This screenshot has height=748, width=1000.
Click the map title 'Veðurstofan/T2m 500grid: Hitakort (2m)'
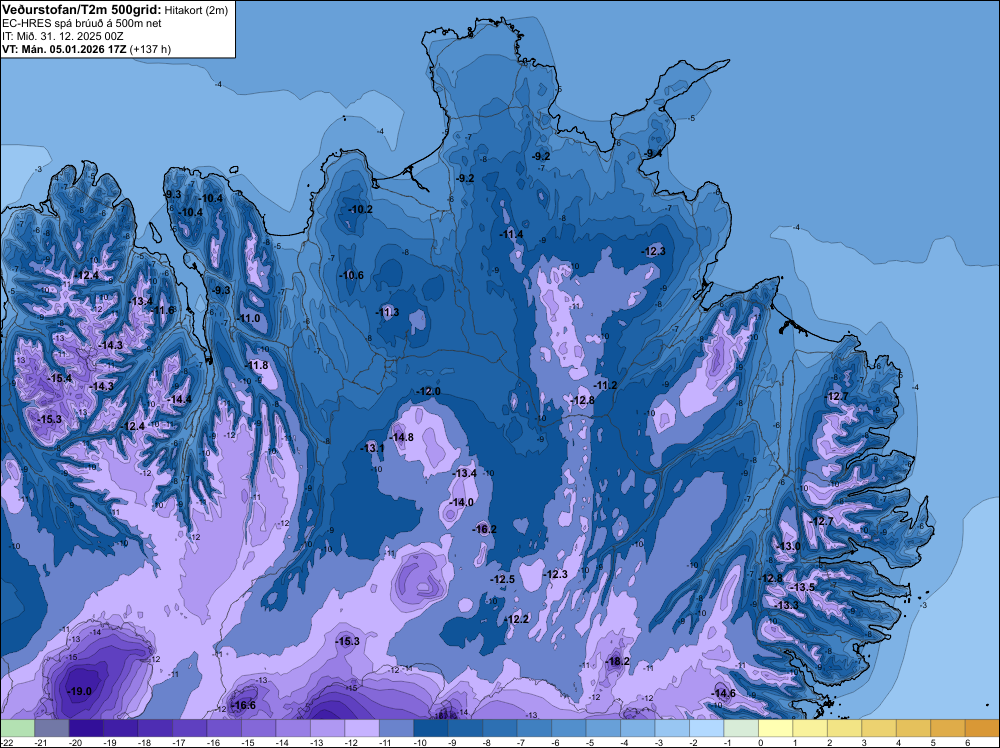click(115, 9)
